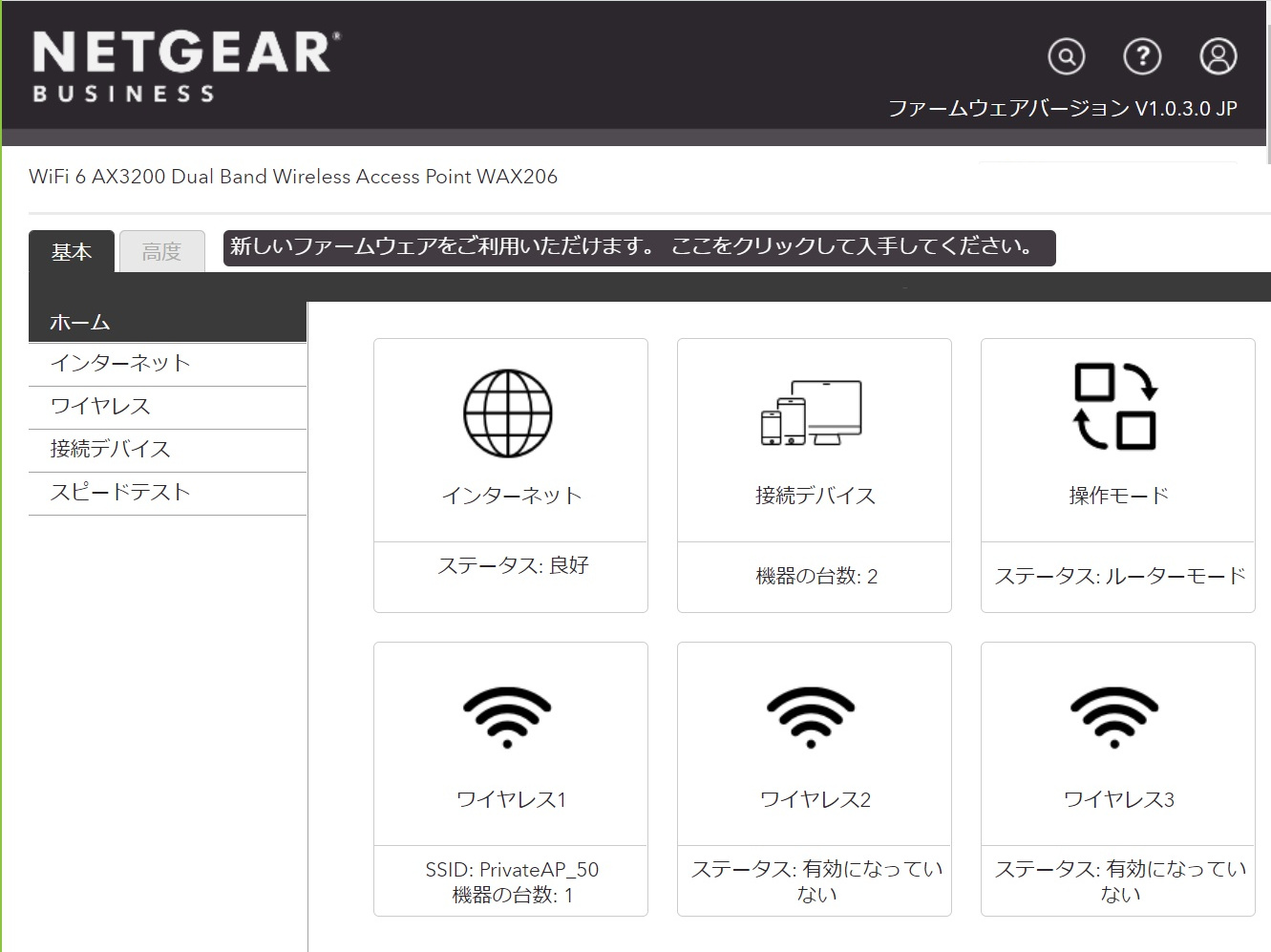Click the swap-squares icon on 操作モード card
Viewport: 1271px width, 952px height.
pos(1115,406)
